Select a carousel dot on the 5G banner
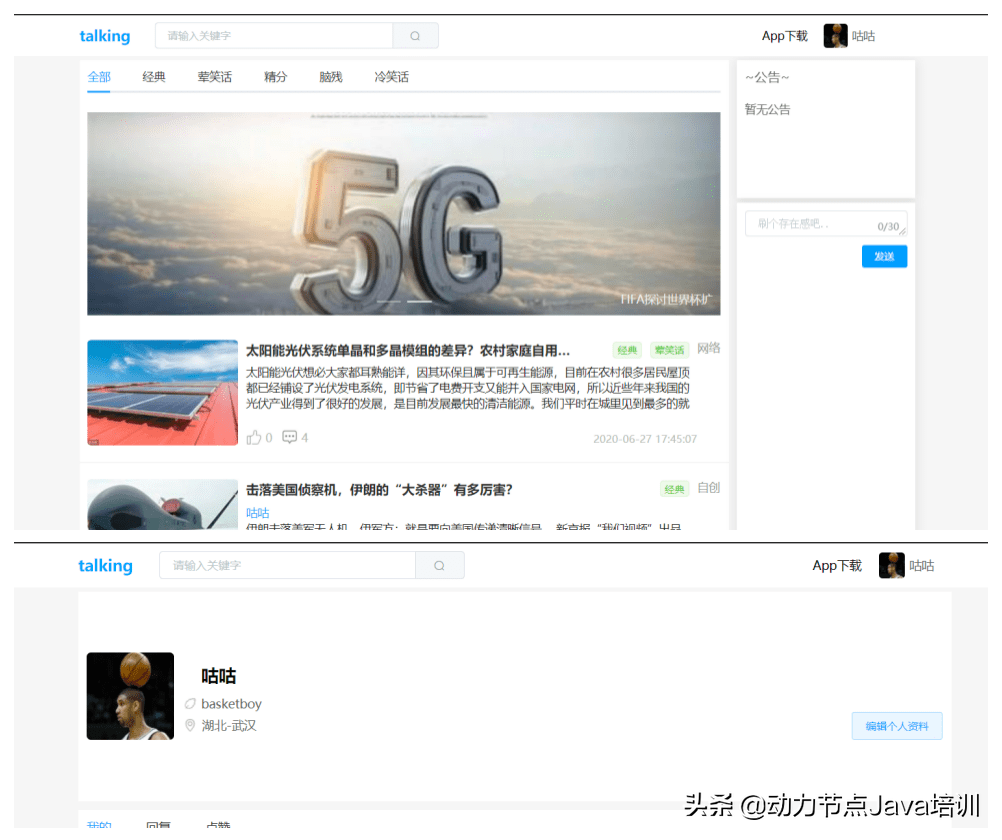 418,299
